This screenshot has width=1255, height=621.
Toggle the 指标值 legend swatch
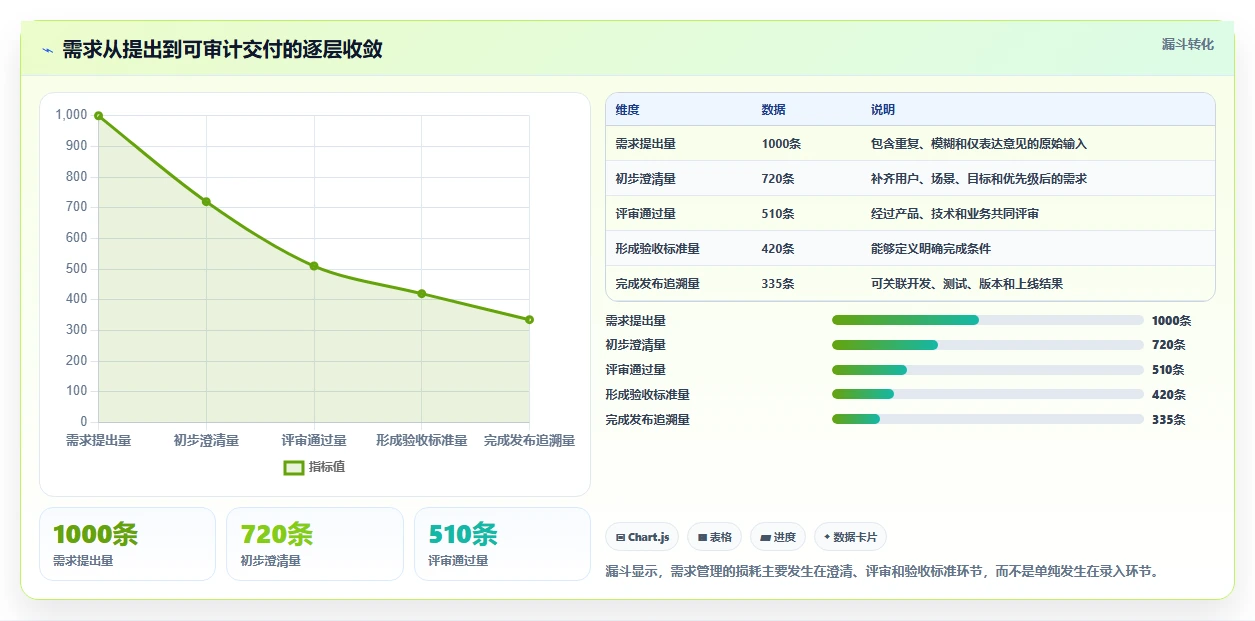tap(294, 467)
